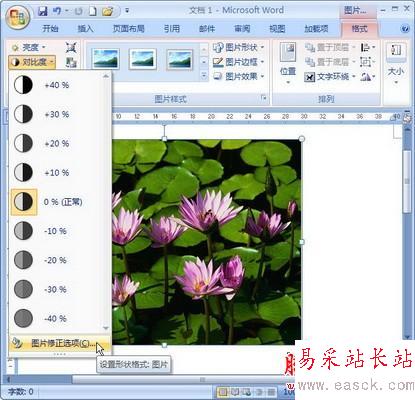Switch to the 插入 ribbon tab
Screen dimensions: 415x400
(x=85, y=29)
